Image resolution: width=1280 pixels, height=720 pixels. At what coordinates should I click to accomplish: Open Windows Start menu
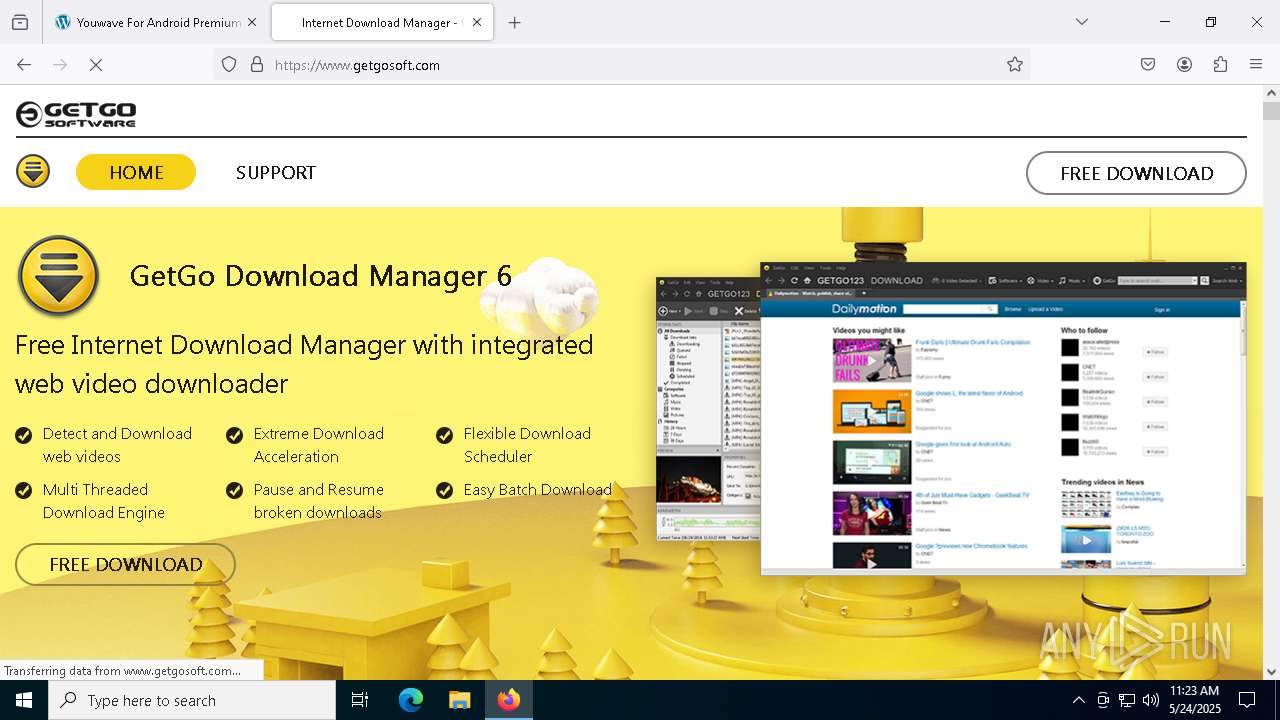[x=24, y=700]
